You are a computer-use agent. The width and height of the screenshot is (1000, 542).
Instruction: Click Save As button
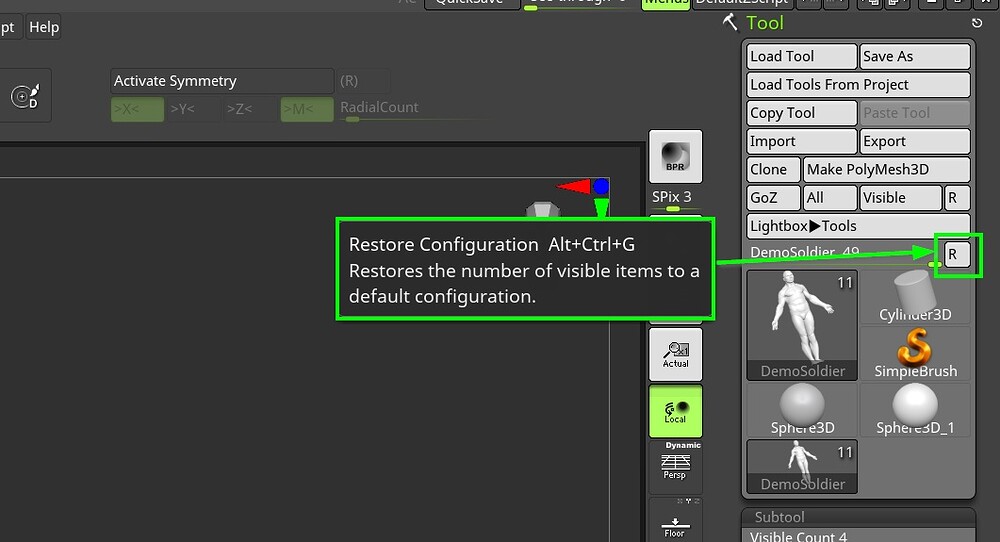pyautogui.click(x=915, y=56)
